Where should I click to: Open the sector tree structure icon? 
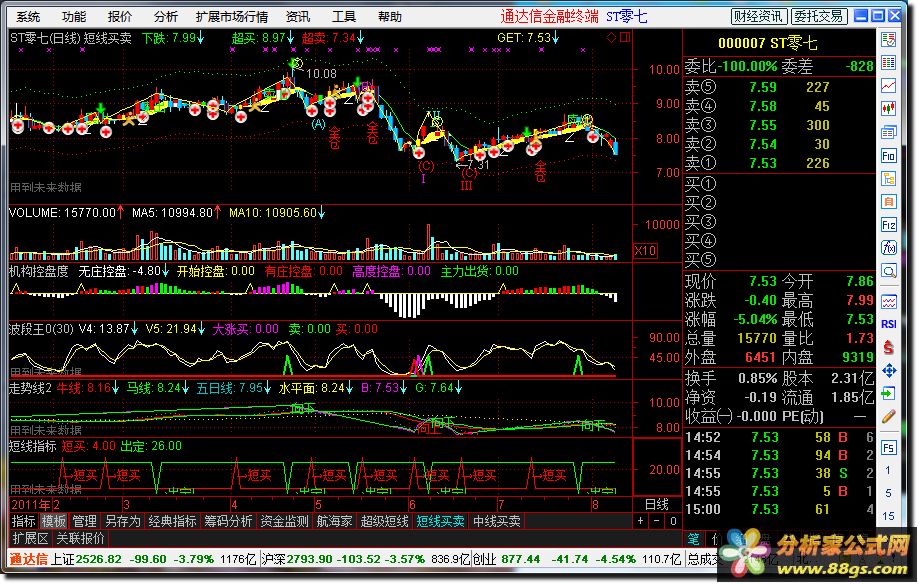[889, 179]
